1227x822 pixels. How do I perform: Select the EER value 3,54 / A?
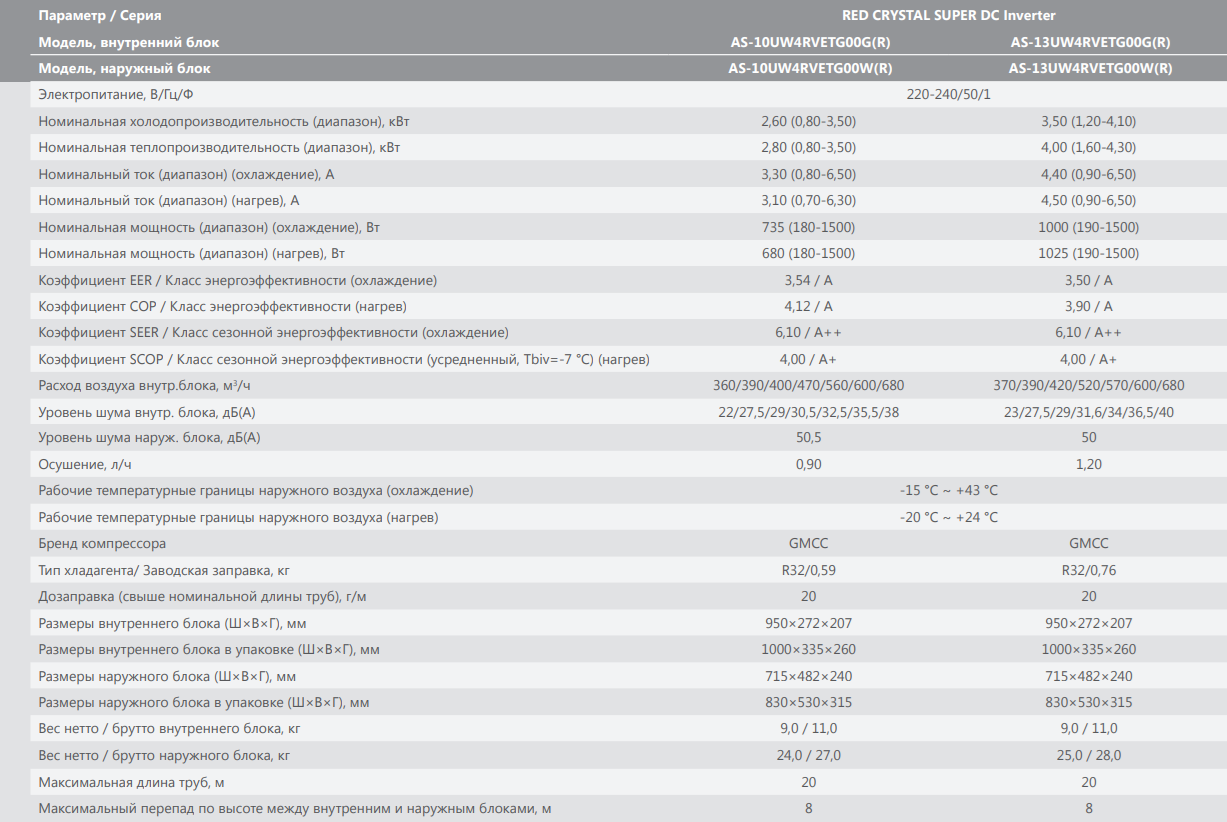(809, 280)
